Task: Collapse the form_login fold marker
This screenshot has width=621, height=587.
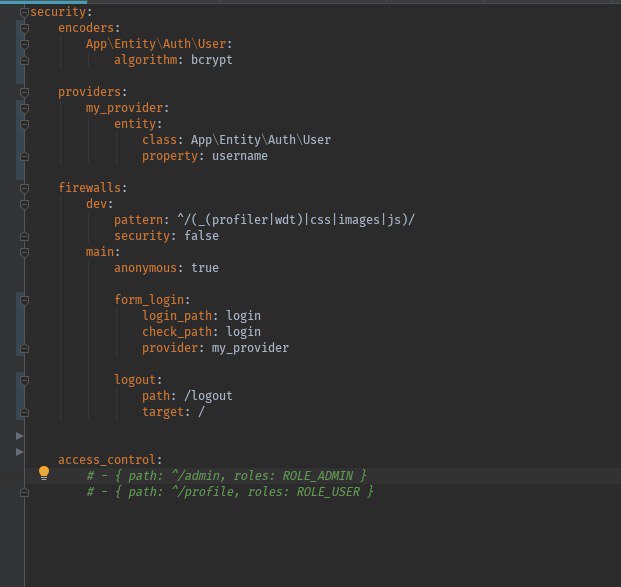Action: [24, 300]
